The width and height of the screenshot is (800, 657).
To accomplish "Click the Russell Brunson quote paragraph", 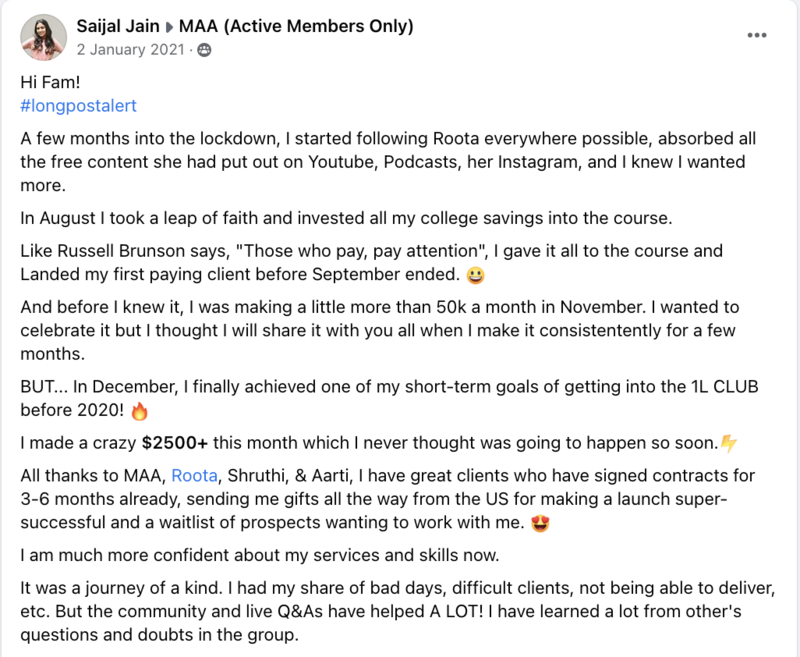I will click(x=371, y=263).
